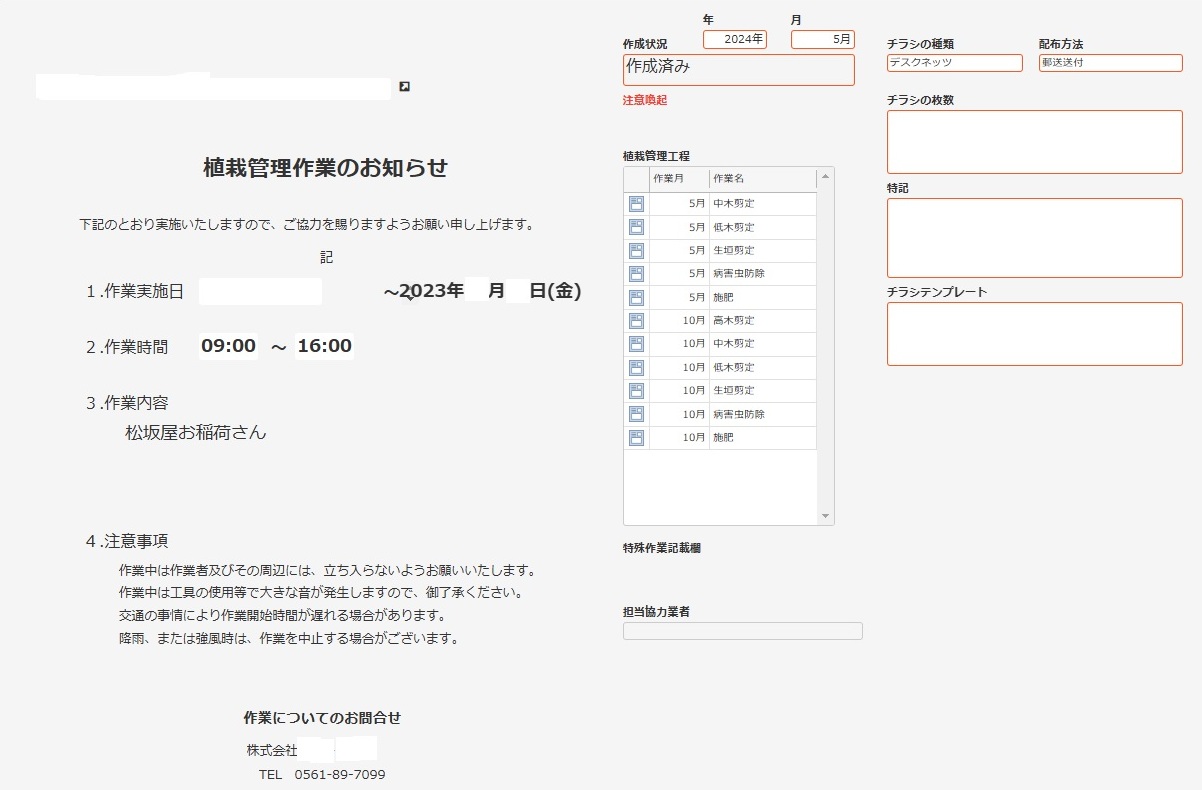Viewport: 1202px width, 790px height.
Task: Click the row icon for 5月 生垣剪定
Action: click(x=636, y=251)
